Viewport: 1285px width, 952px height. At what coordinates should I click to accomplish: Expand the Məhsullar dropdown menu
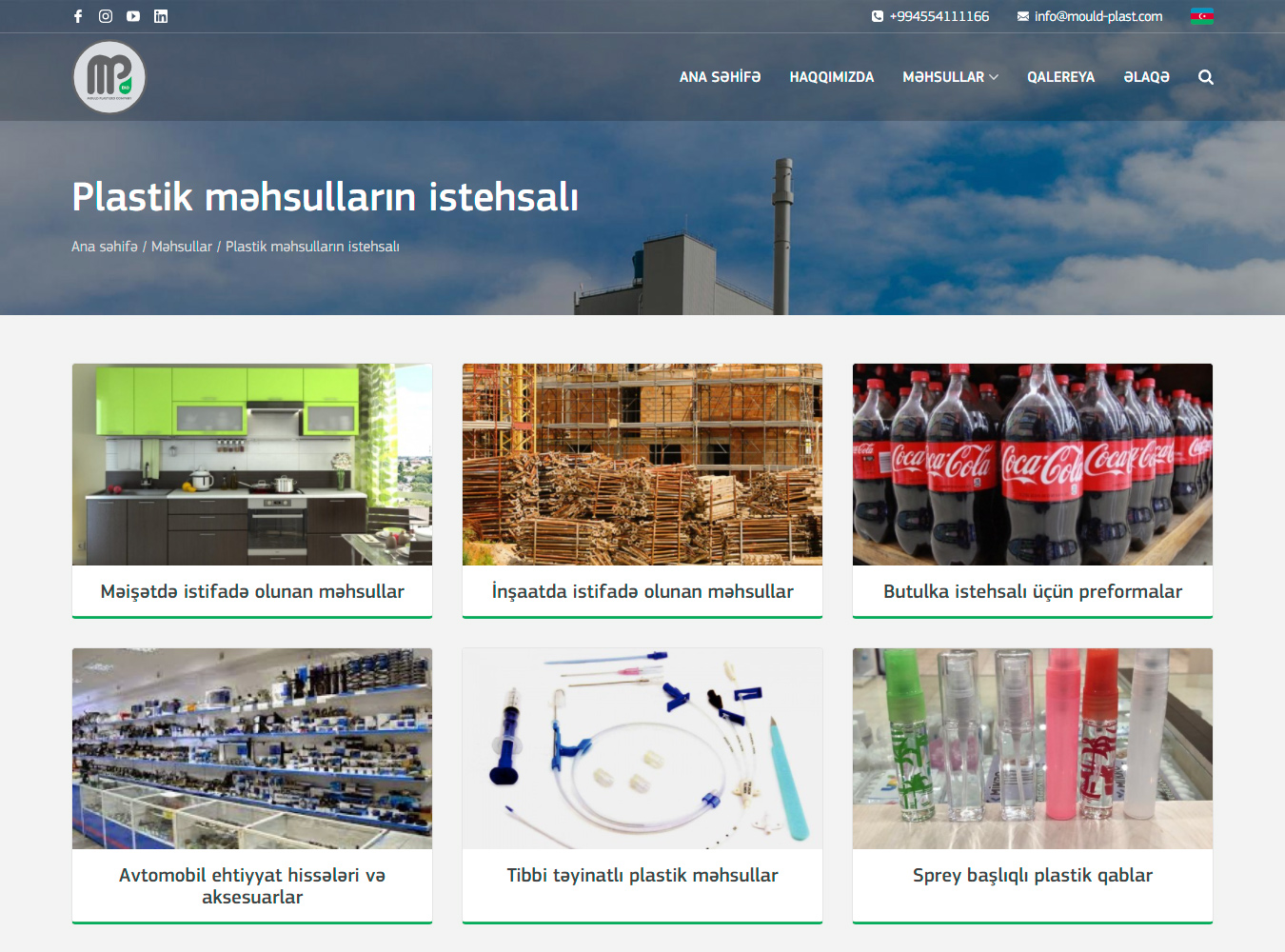[950, 77]
